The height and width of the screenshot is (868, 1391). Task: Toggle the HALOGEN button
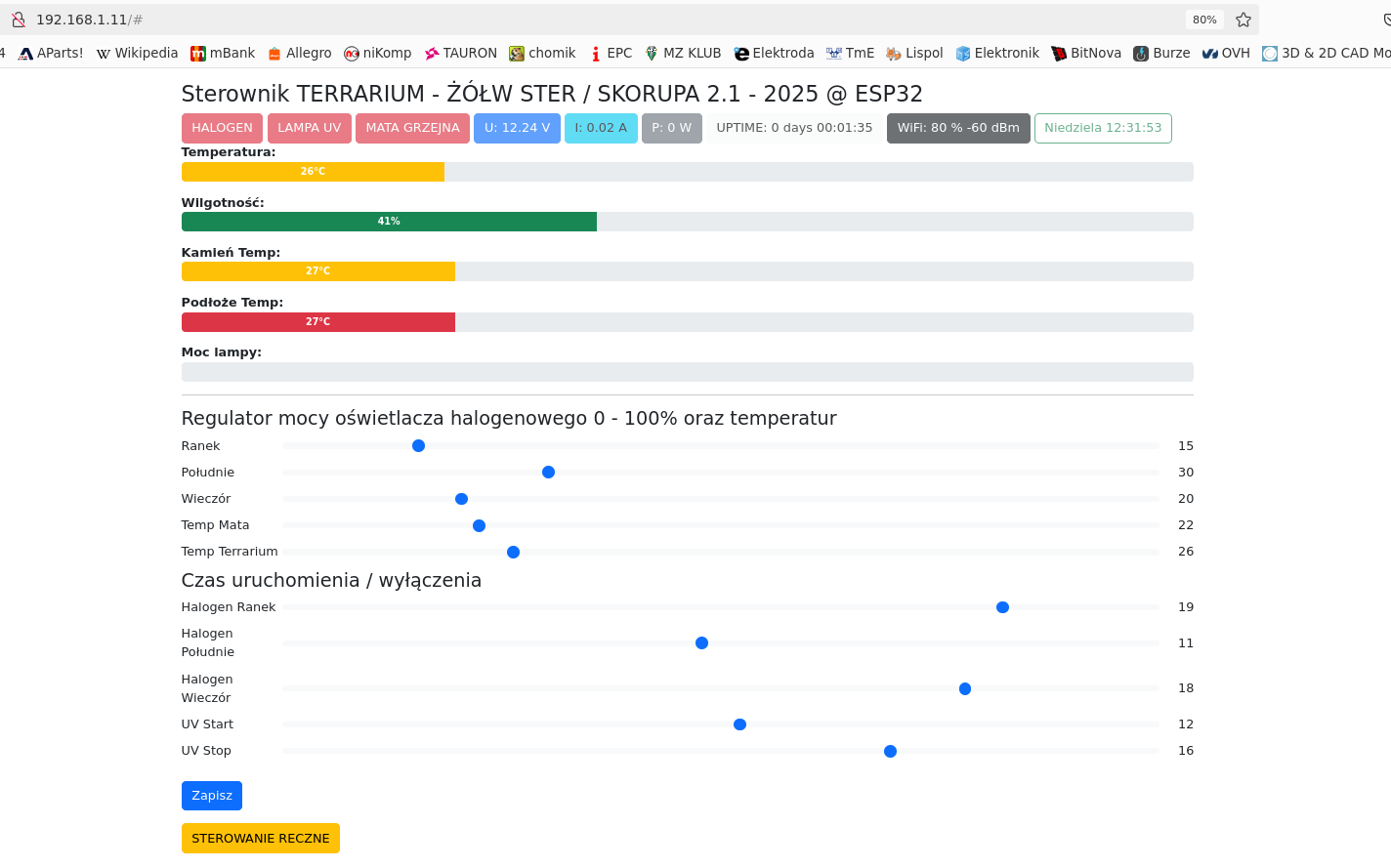pyautogui.click(x=222, y=128)
